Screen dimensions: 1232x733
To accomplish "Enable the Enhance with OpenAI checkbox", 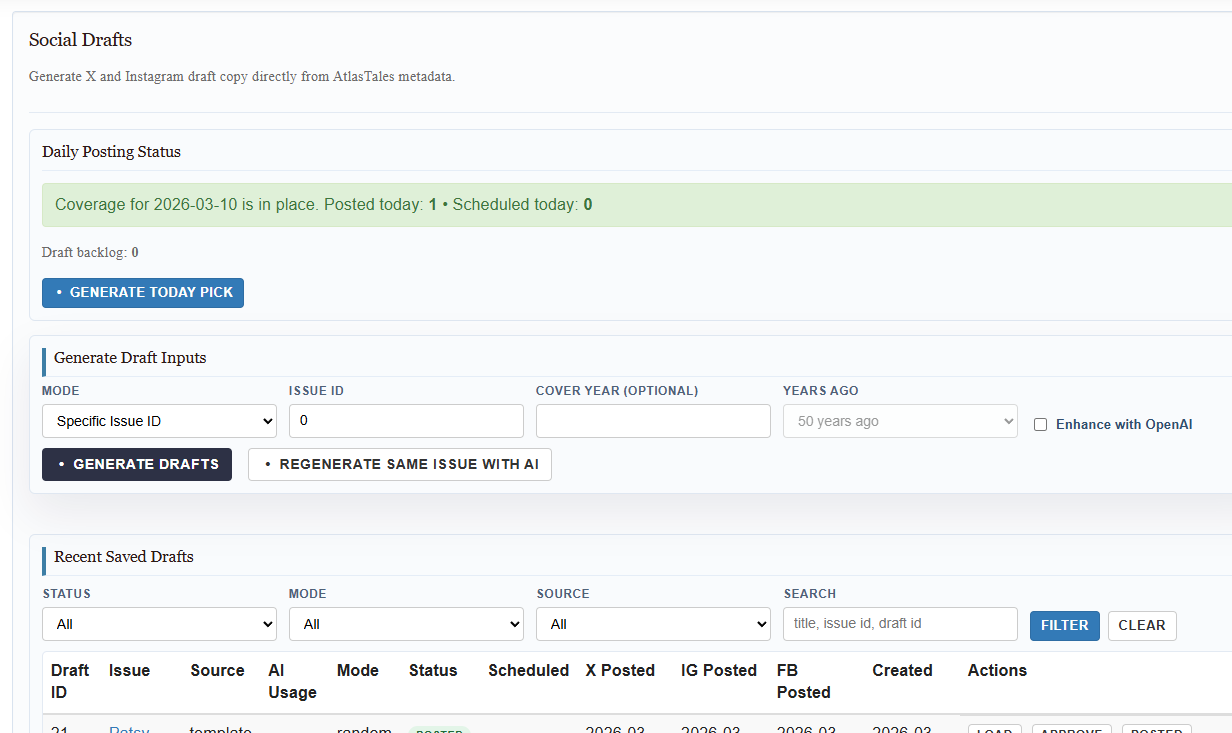I will (x=1040, y=424).
